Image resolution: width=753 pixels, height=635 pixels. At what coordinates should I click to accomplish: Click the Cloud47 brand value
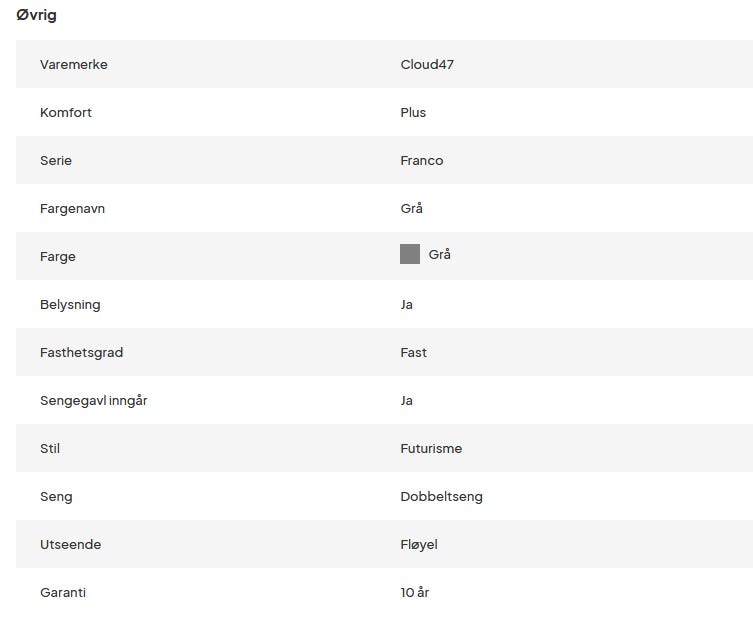[x=427, y=64]
